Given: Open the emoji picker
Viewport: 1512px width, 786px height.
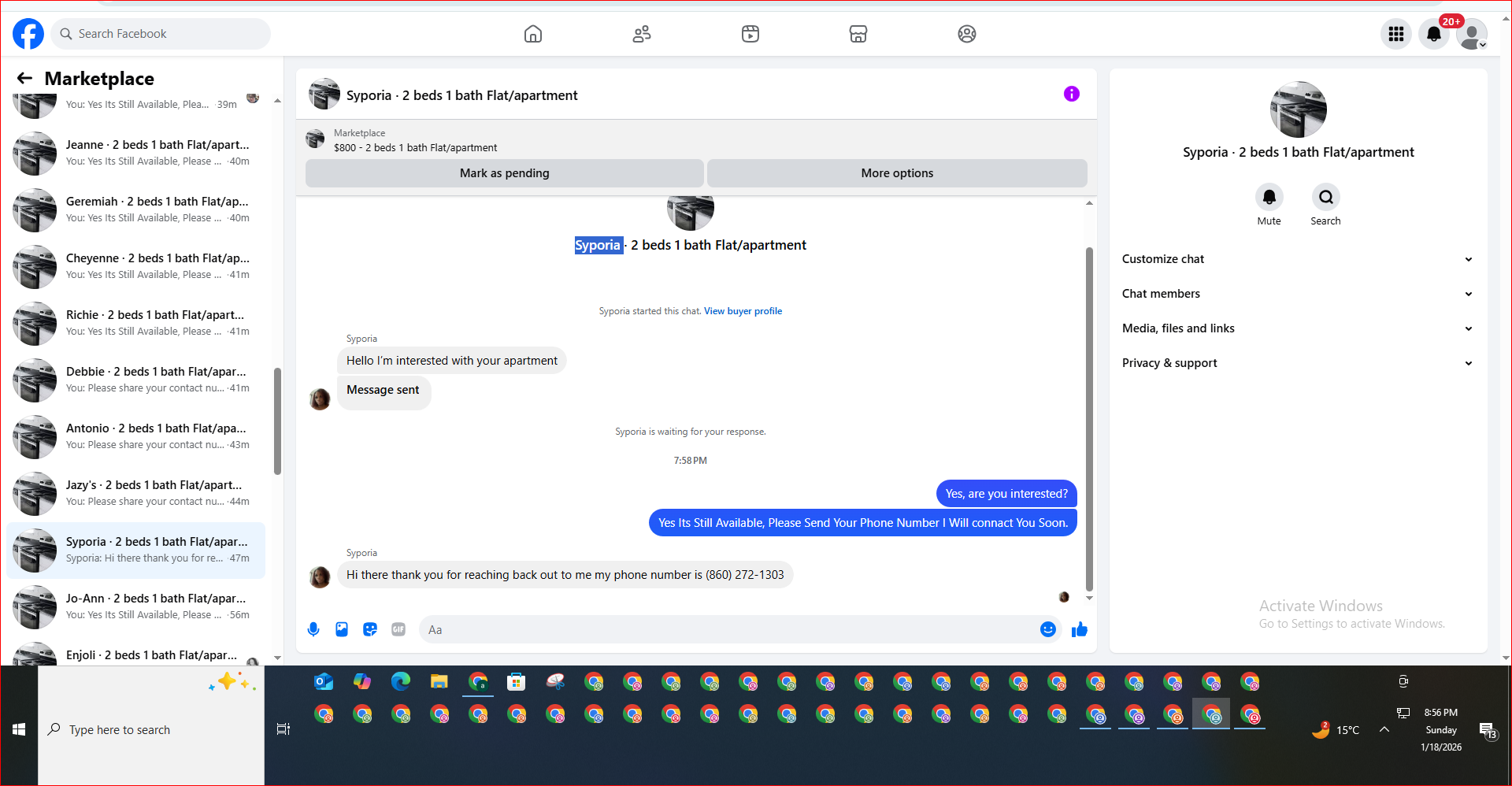Looking at the screenshot, I should [x=1048, y=629].
